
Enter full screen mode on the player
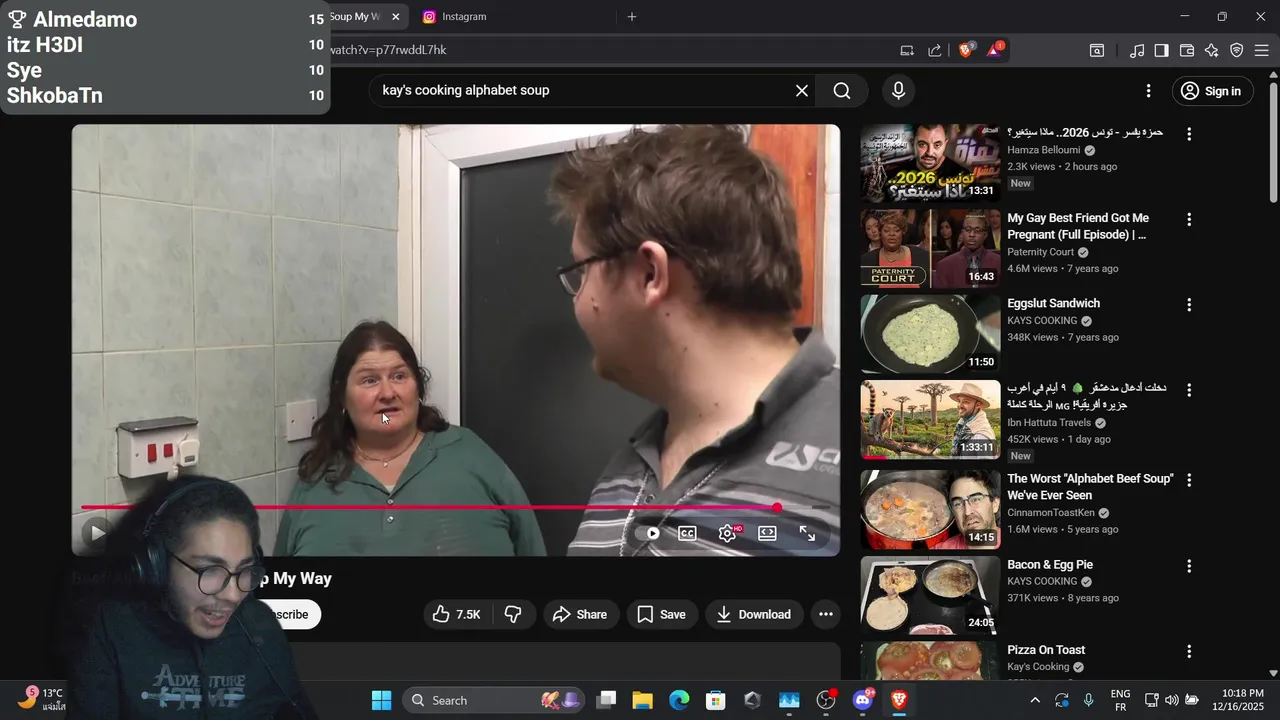click(x=807, y=533)
